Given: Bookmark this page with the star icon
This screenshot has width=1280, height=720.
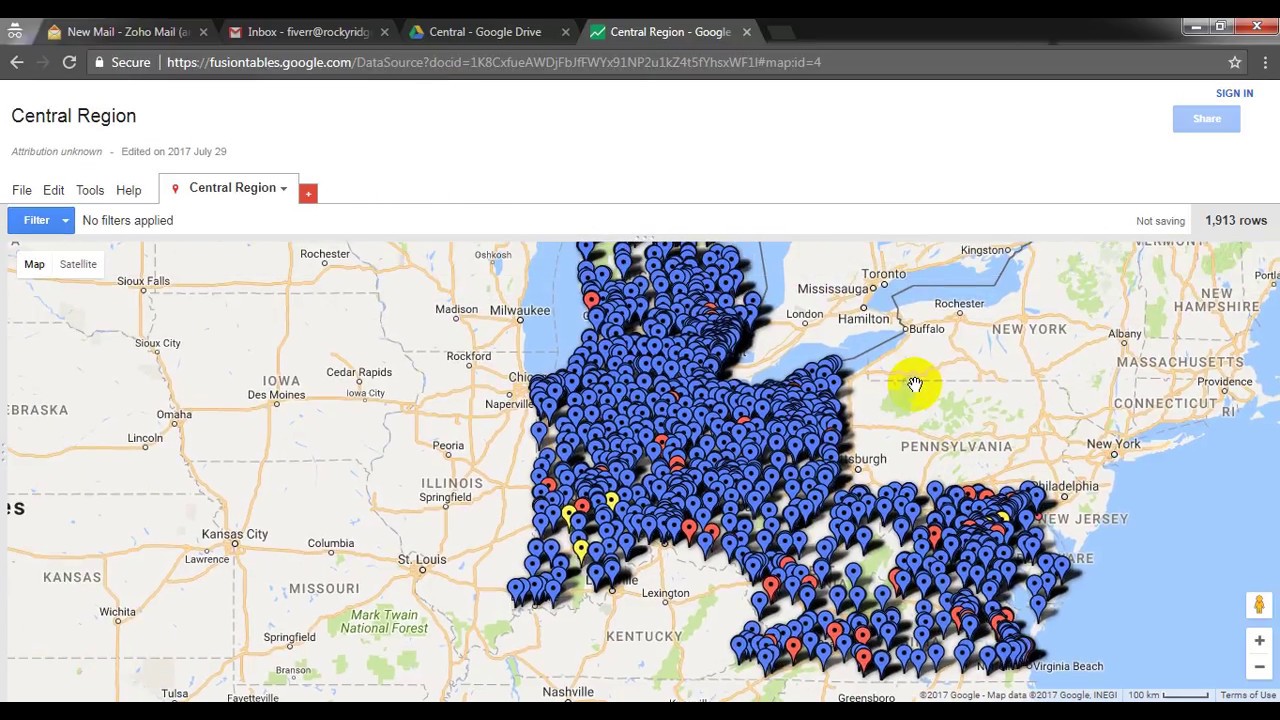Looking at the screenshot, I should 1235,62.
